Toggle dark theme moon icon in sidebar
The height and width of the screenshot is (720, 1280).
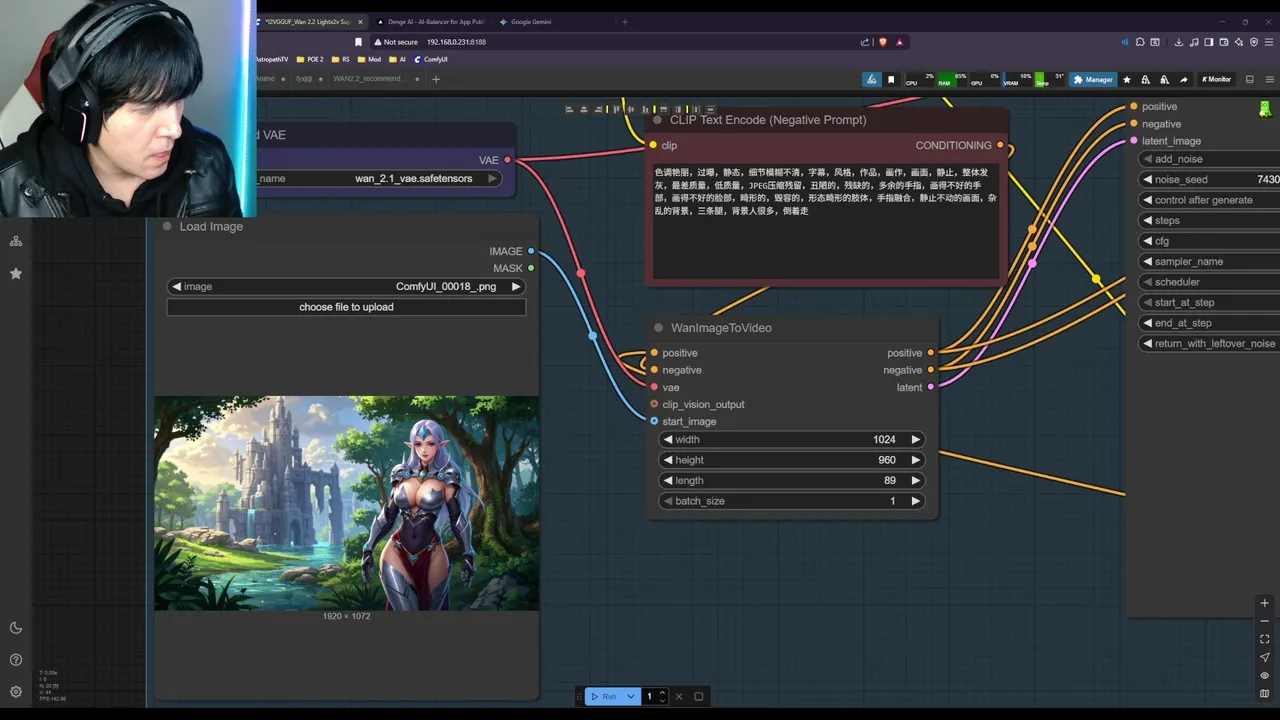[16, 628]
